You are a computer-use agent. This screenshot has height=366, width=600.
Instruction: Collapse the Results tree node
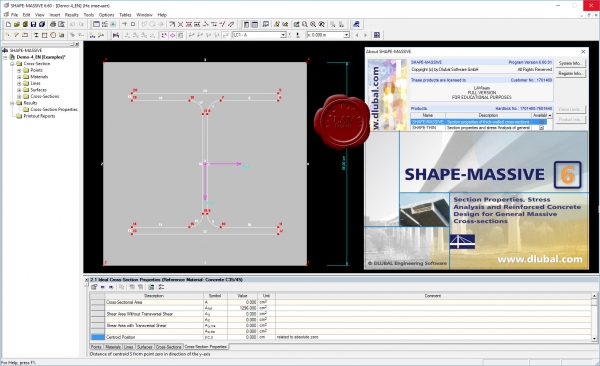point(12,103)
